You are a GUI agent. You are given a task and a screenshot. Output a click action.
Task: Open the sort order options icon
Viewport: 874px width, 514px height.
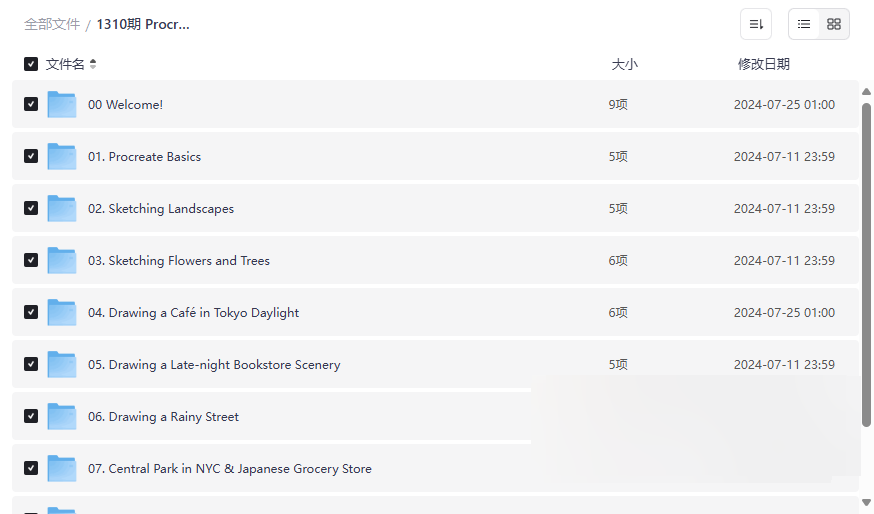[756, 24]
